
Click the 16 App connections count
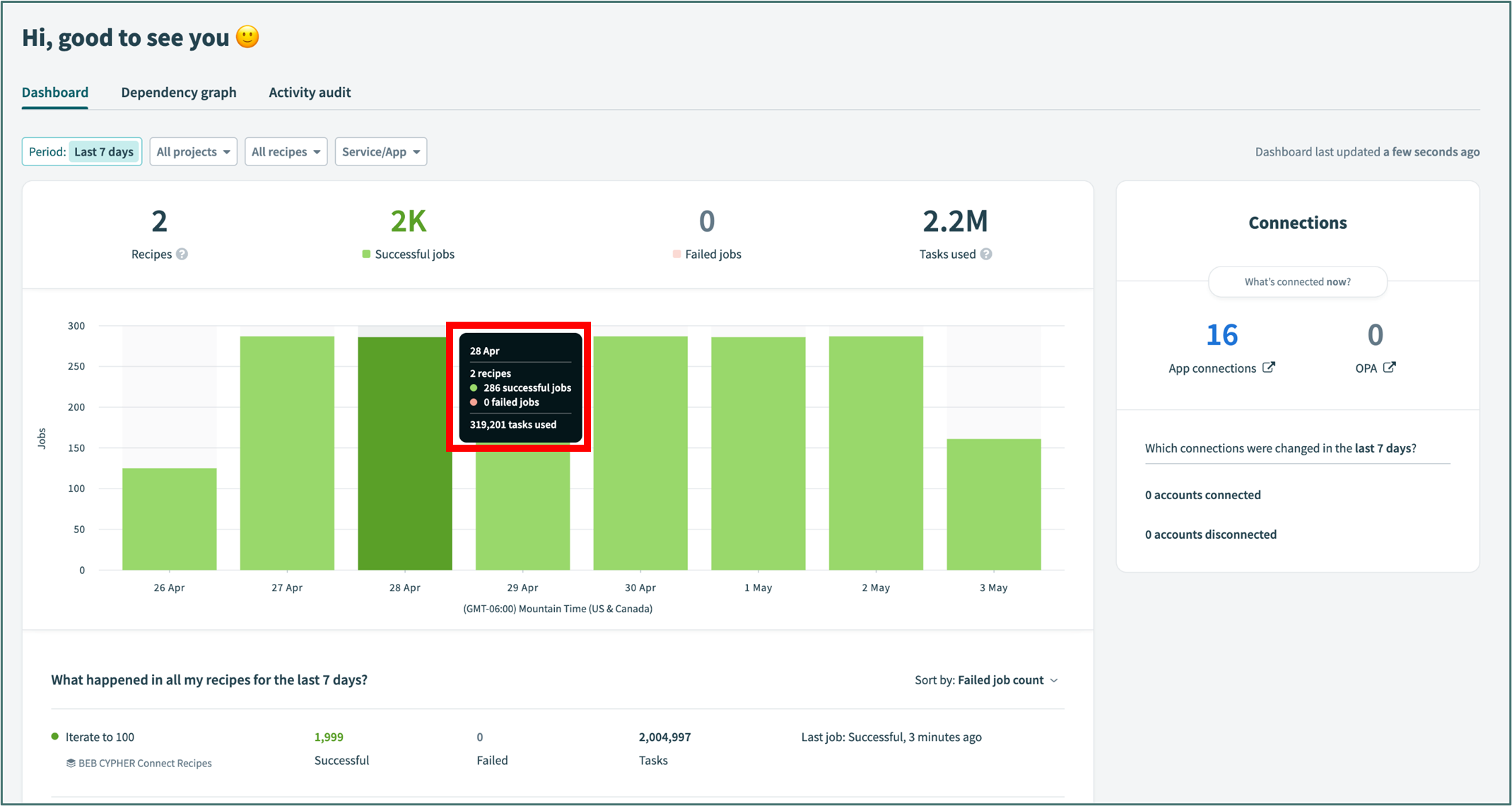(1221, 335)
